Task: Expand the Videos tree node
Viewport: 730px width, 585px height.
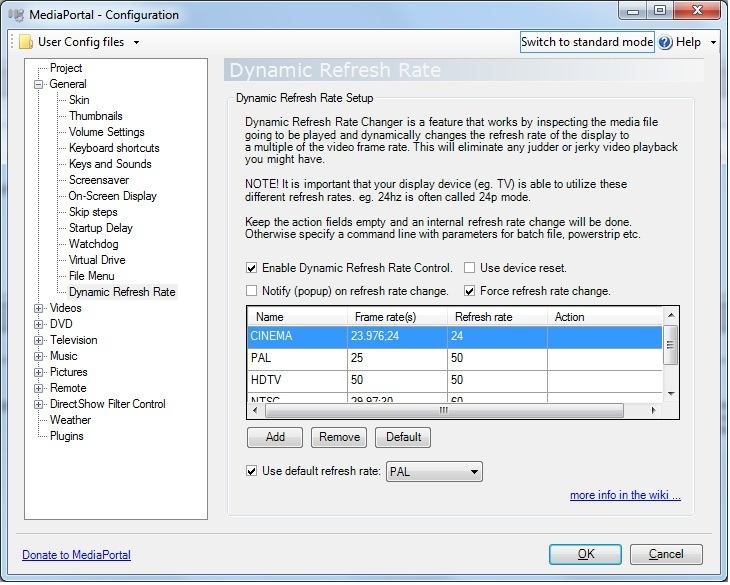Action: (39, 309)
